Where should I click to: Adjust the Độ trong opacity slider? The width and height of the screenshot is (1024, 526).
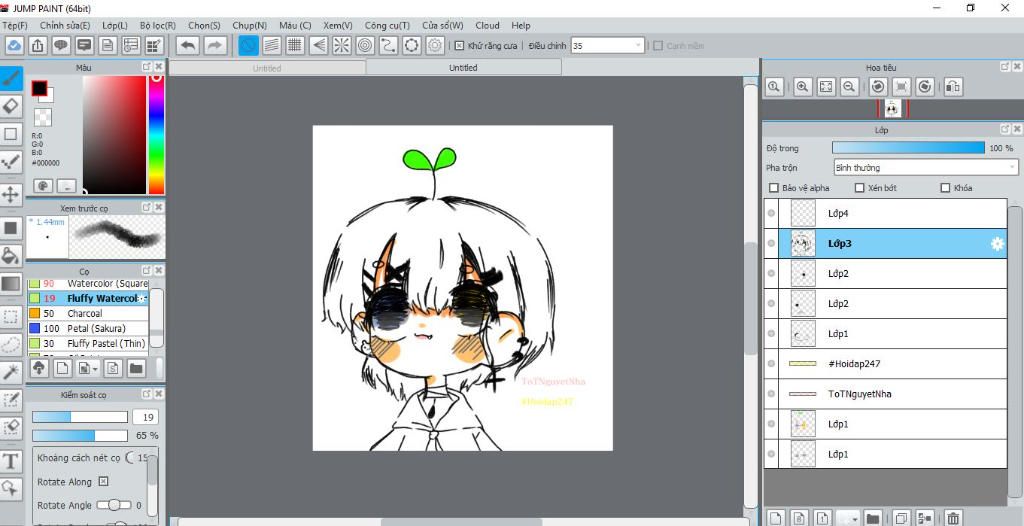(908, 148)
